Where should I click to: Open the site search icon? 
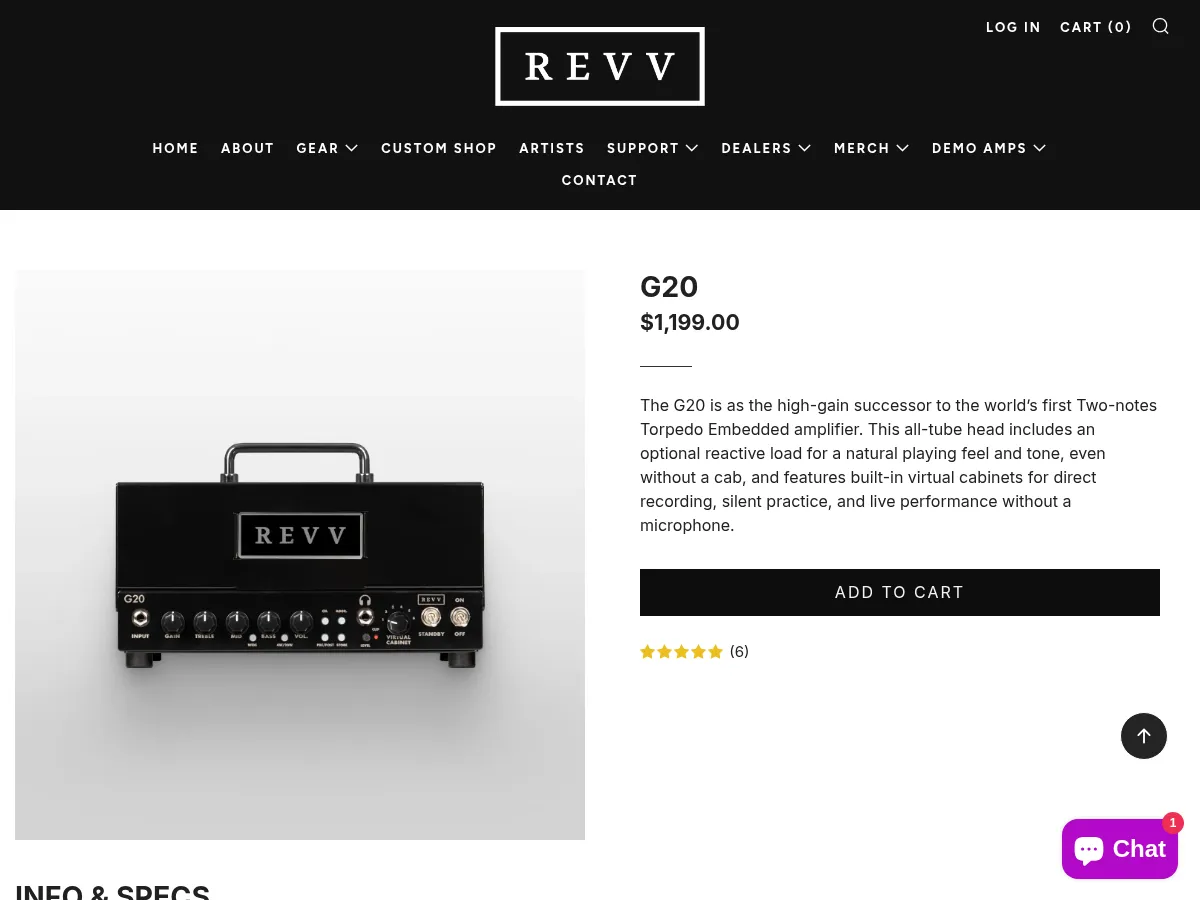tap(1160, 26)
